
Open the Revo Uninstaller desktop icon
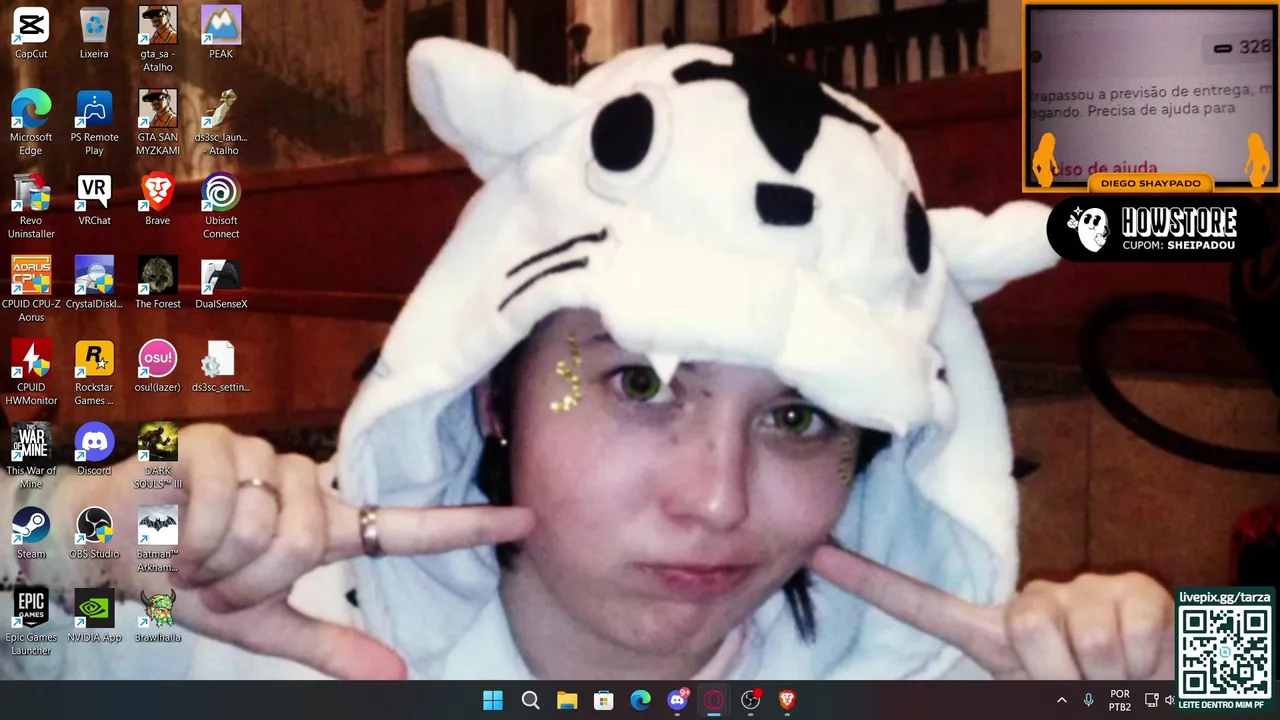click(x=31, y=207)
